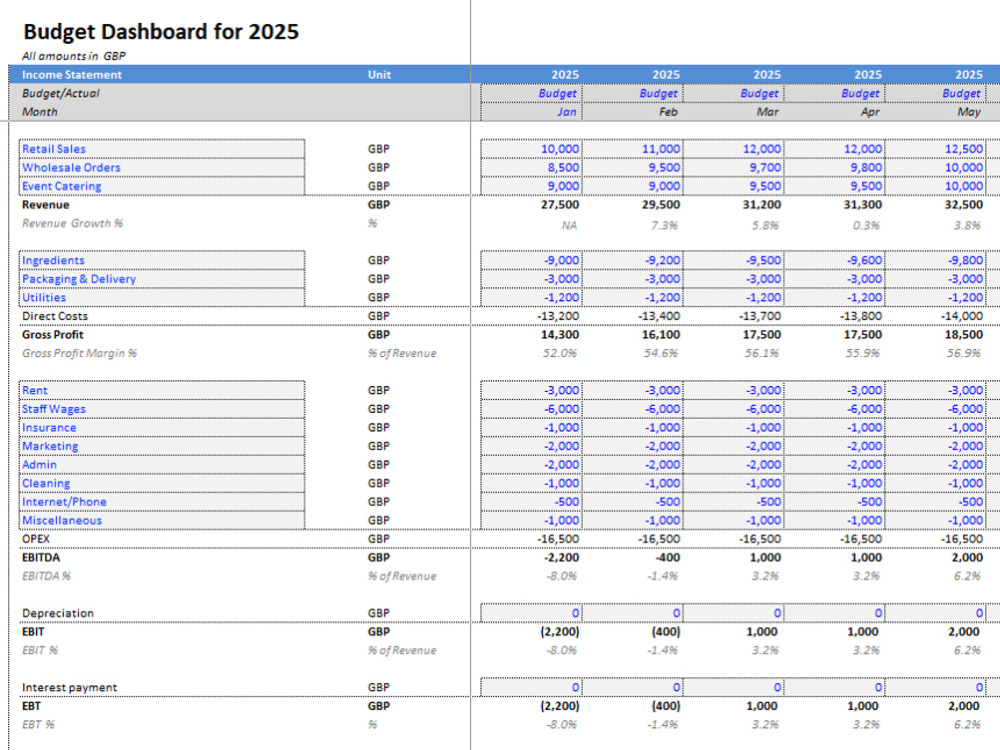Select the Insurance row label

click(x=162, y=427)
